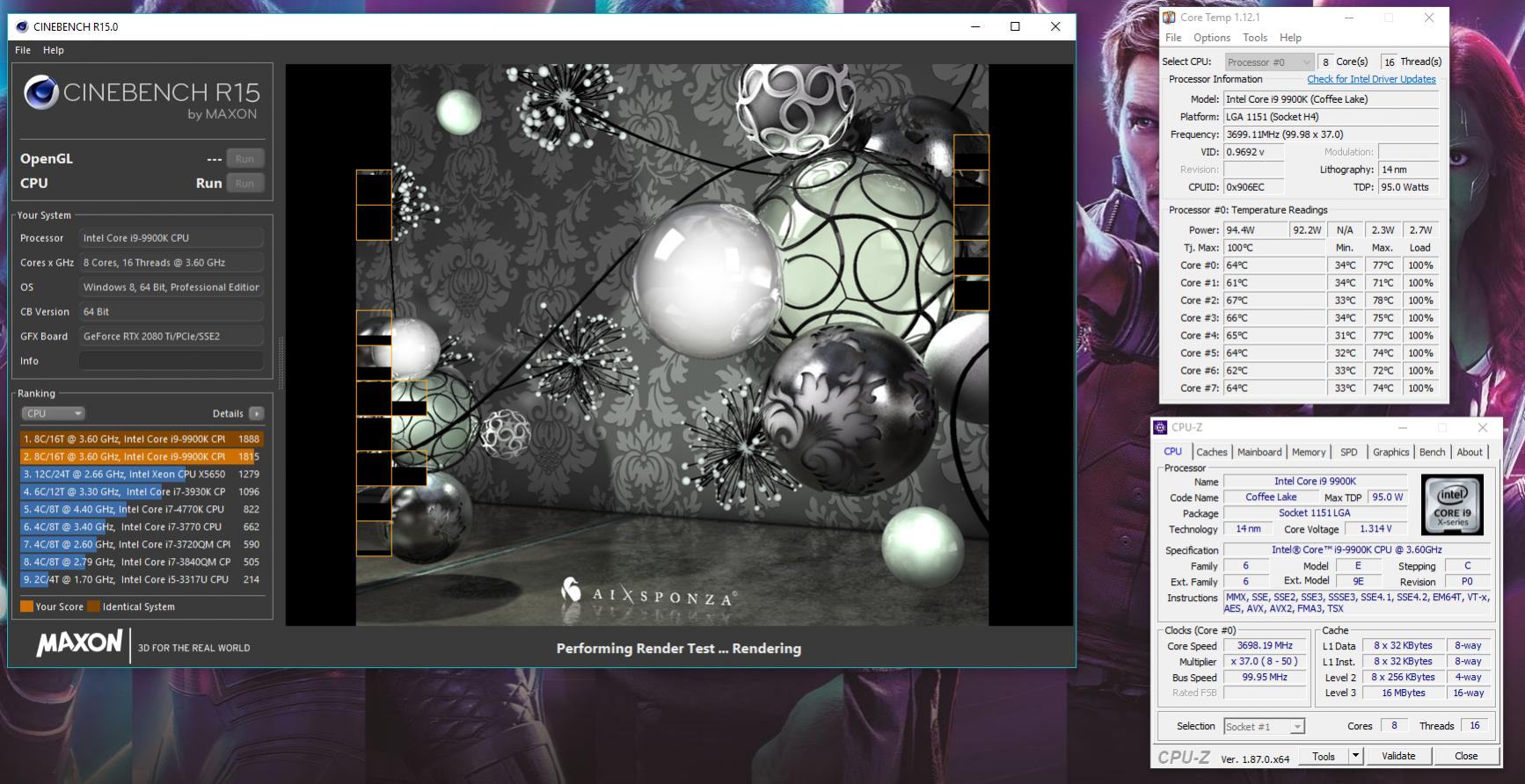The image size is (1525, 784).
Task: Click the Info input field in Cinebench
Action: click(171, 361)
